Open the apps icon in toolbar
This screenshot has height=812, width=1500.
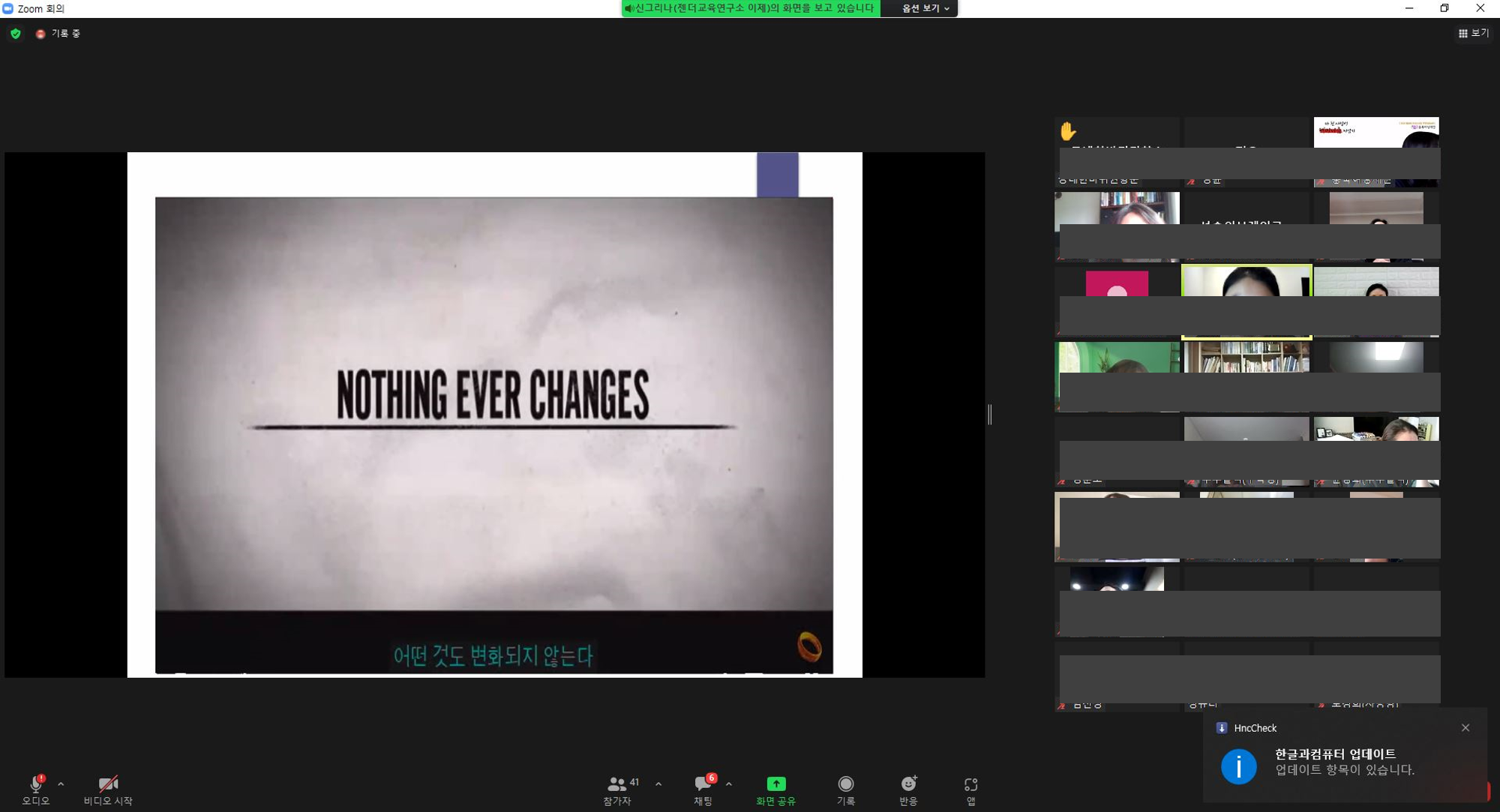(970, 784)
